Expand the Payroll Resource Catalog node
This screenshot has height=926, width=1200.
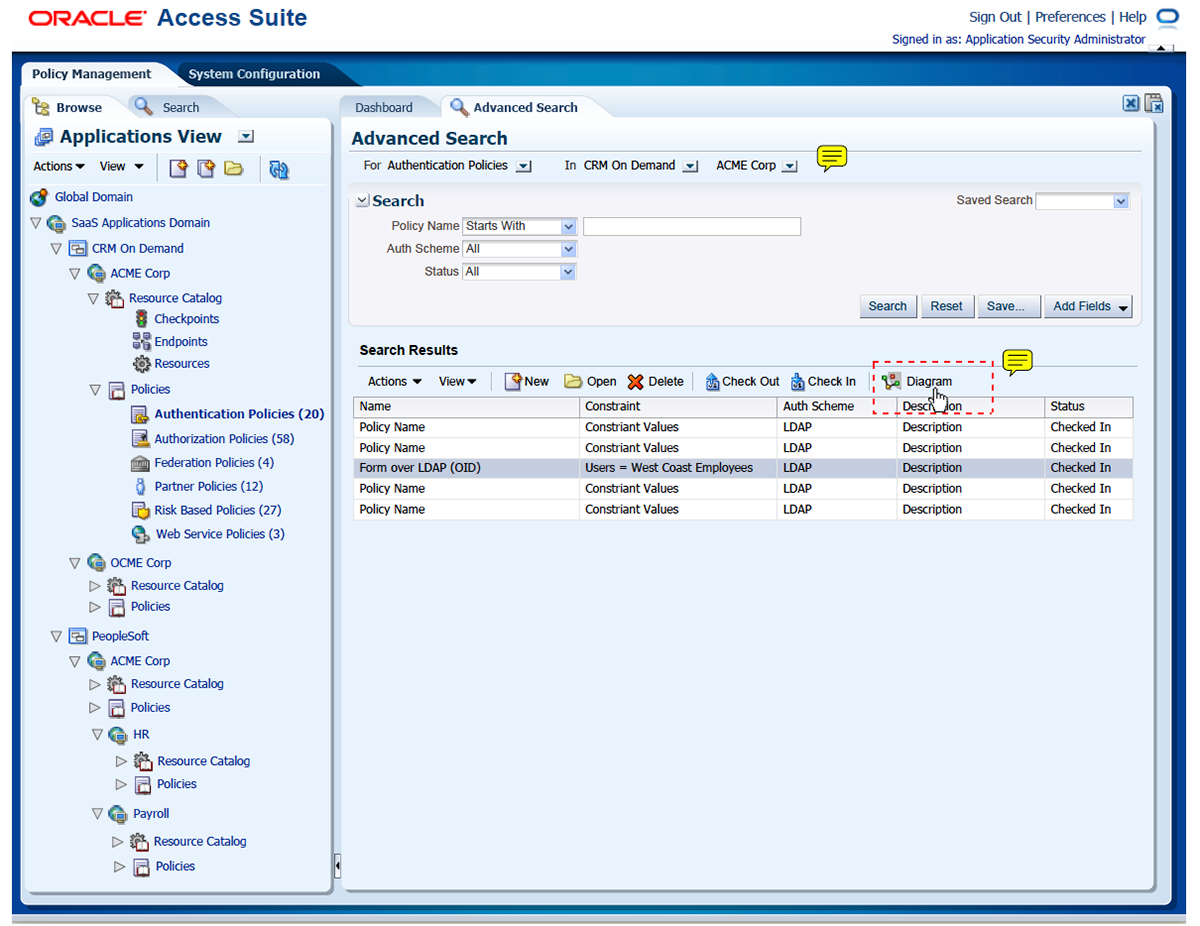tap(118, 842)
